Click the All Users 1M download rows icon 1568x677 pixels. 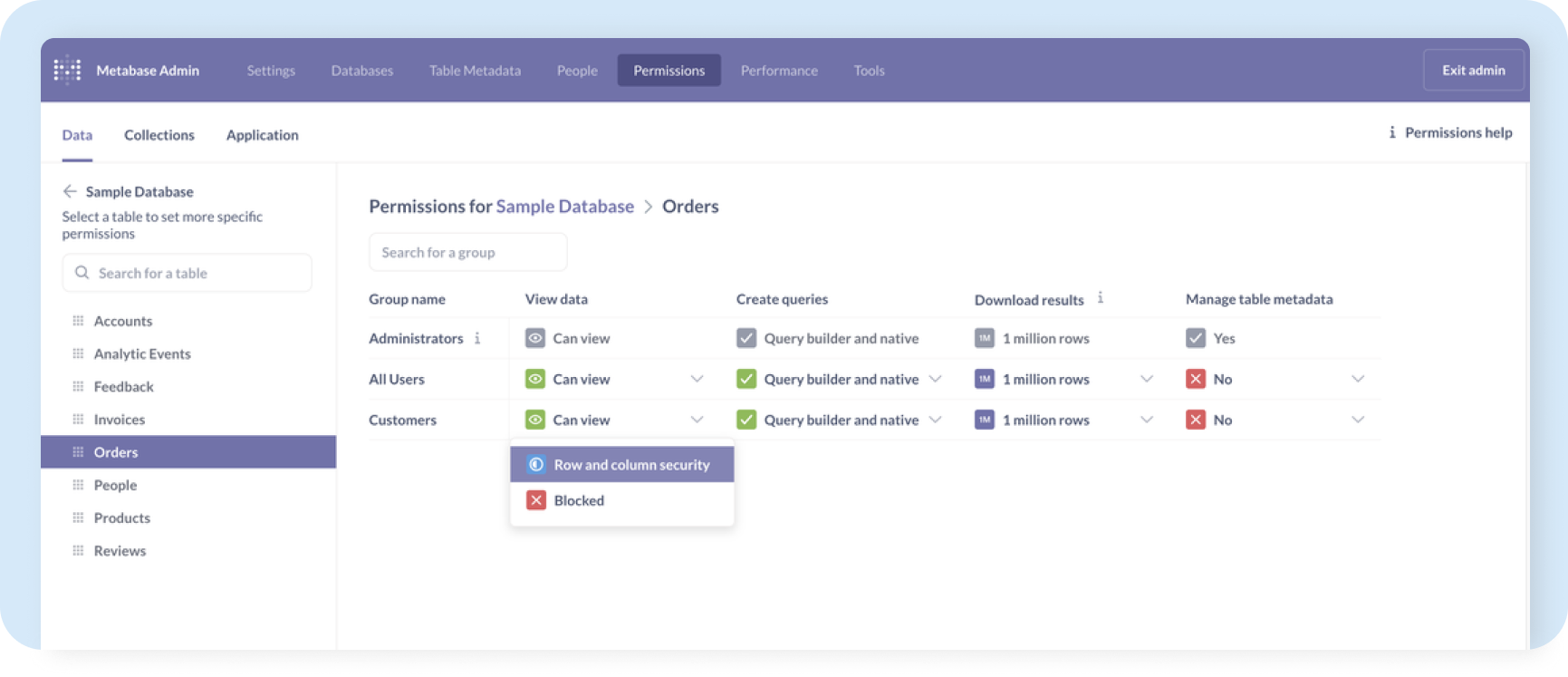(x=985, y=379)
